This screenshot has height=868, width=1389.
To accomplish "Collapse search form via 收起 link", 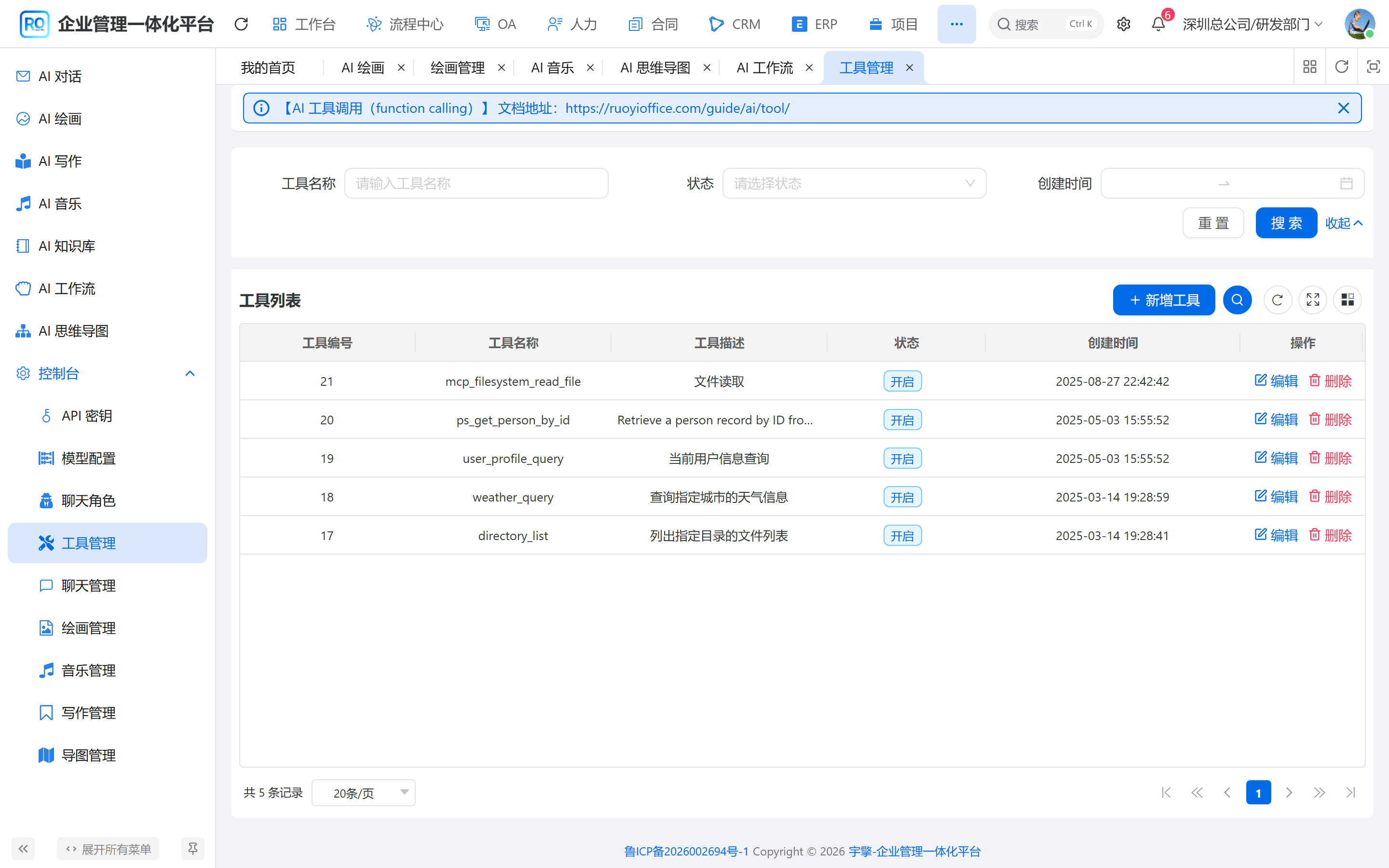I will pos(1344,223).
